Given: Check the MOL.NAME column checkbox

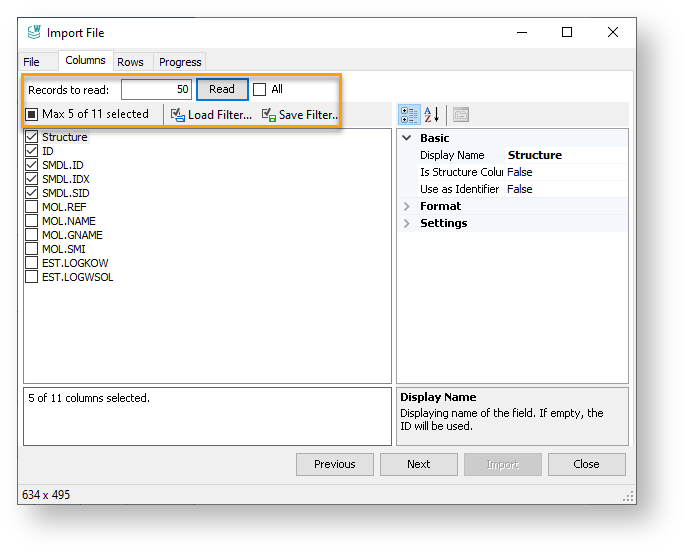Looking at the screenshot, I should tap(32, 221).
